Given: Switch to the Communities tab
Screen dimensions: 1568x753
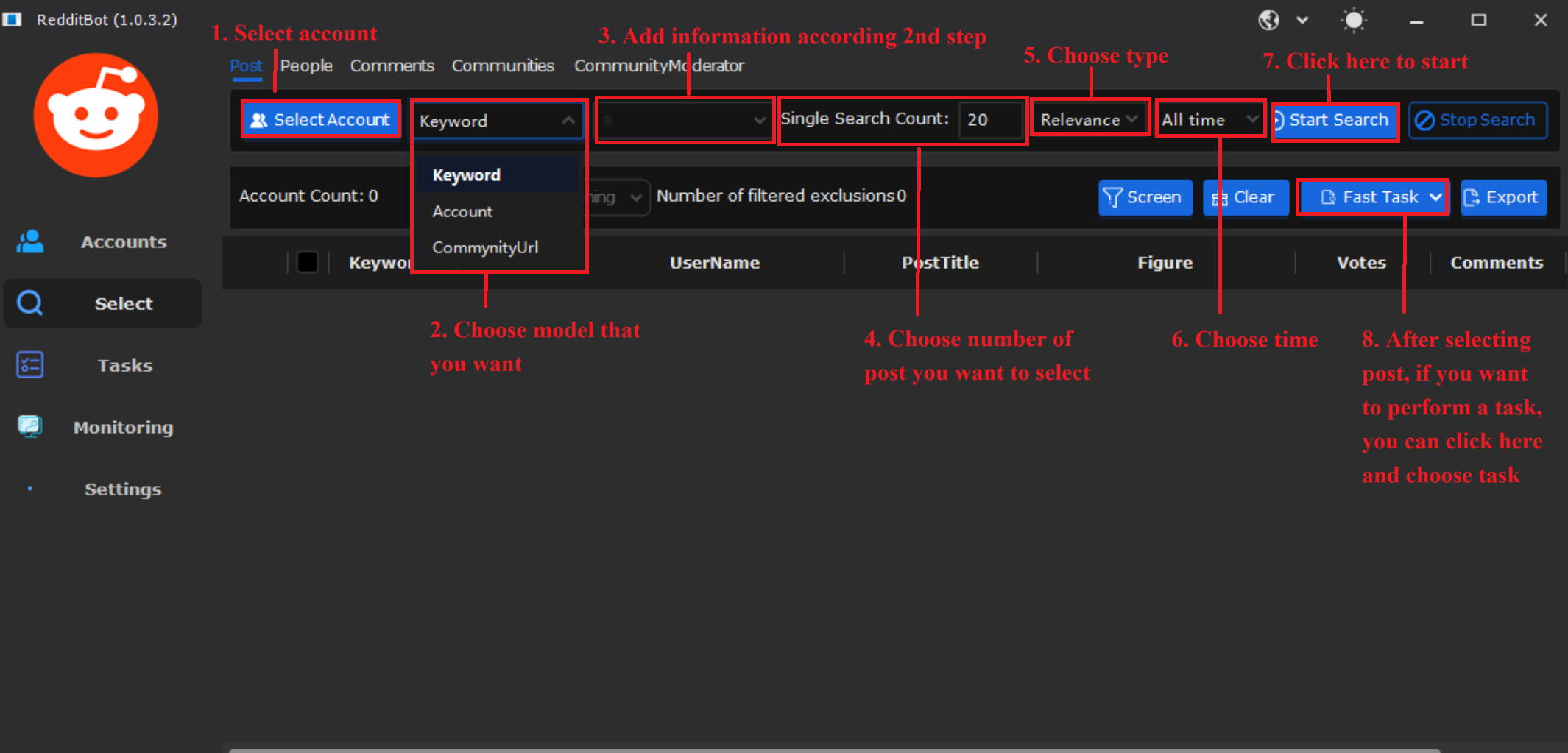Looking at the screenshot, I should [503, 66].
